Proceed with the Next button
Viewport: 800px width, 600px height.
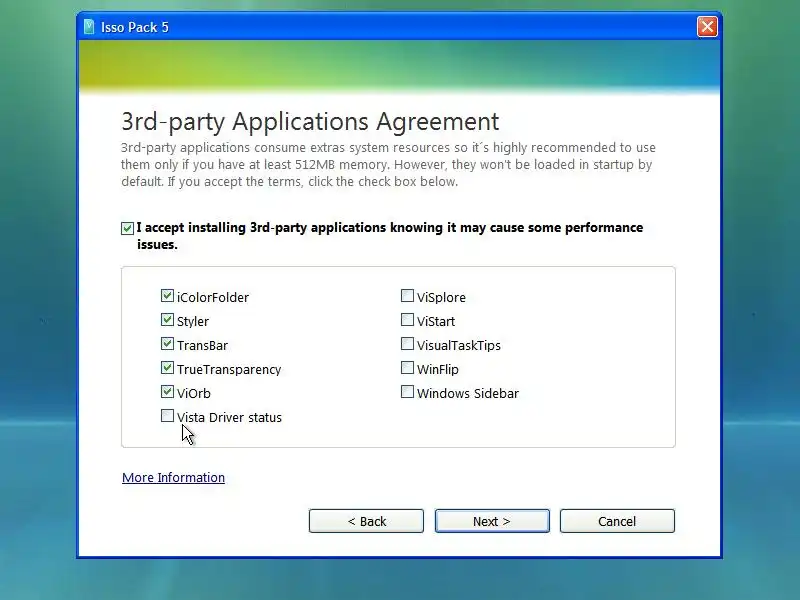point(492,521)
